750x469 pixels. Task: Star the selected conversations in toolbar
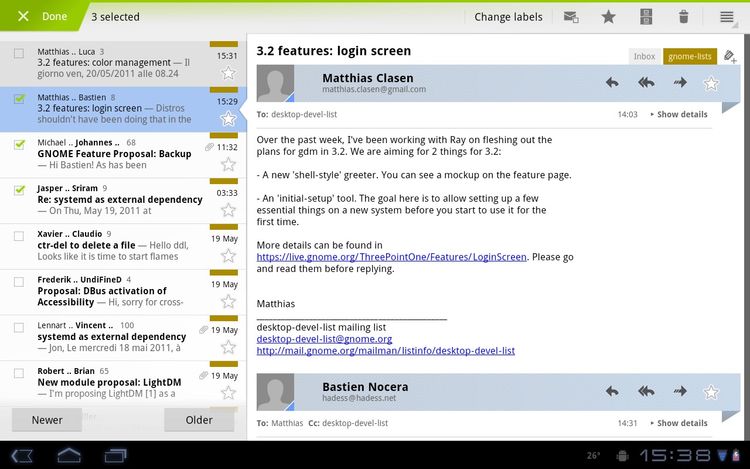608,17
